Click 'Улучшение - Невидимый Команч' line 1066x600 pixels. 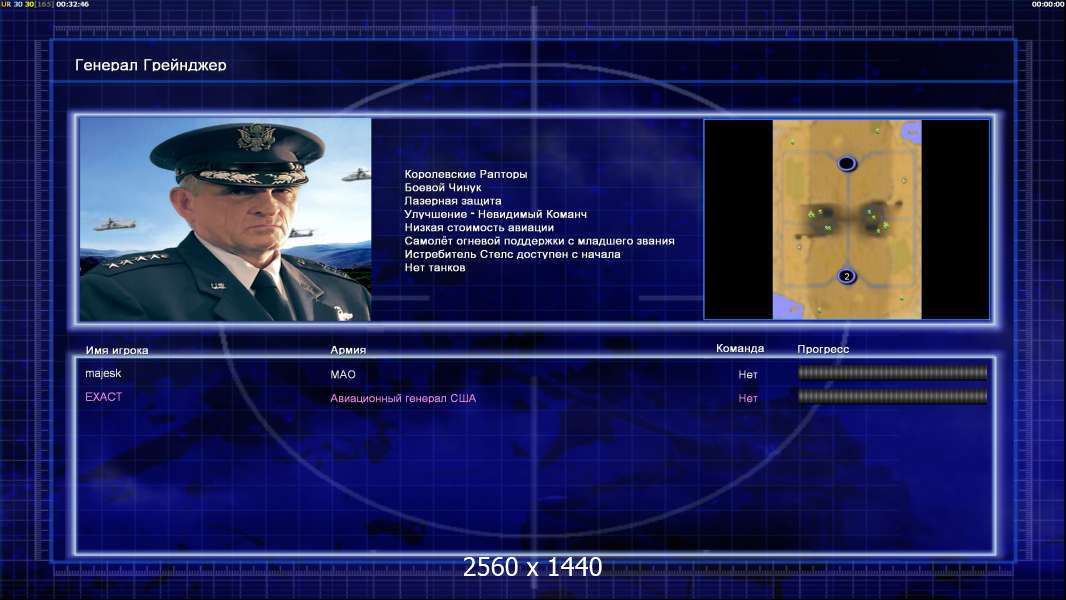(496, 214)
